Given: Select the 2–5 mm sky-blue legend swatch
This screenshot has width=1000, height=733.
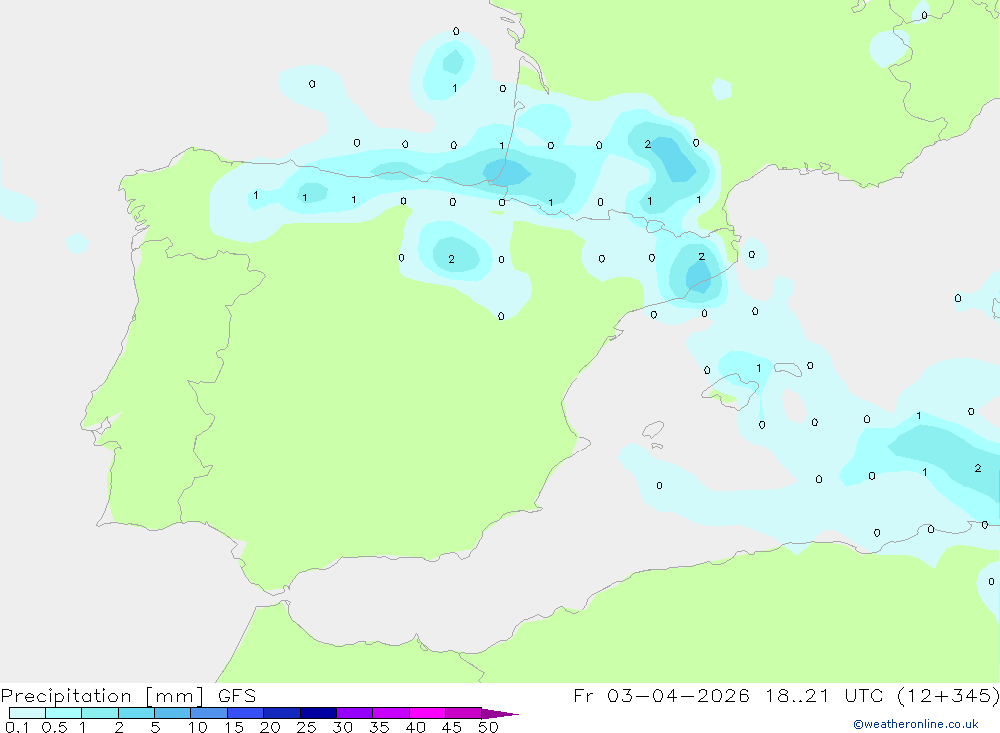Looking at the screenshot, I should (136, 713).
